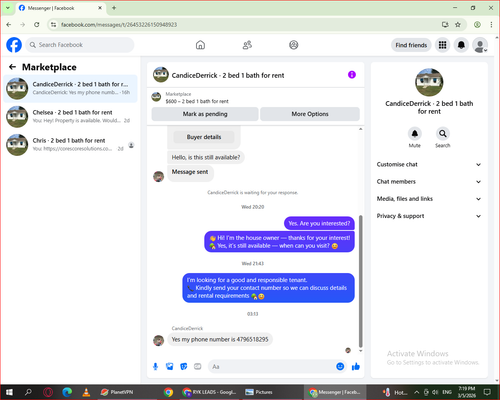500x400 pixels.
Task: Show hidden system tray icons
Action: (x=417, y=392)
